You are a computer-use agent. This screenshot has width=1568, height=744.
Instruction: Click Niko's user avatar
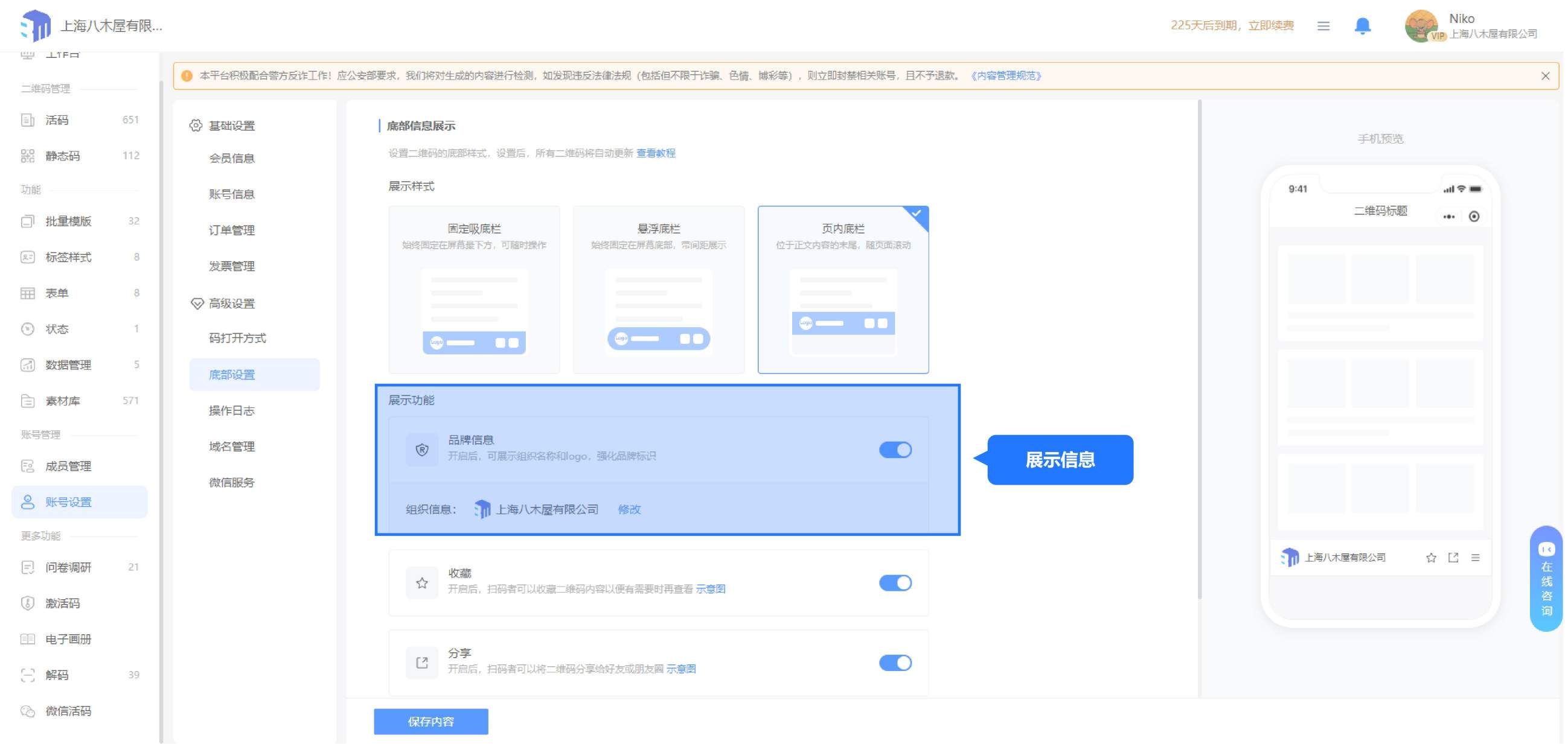coord(1421,25)
